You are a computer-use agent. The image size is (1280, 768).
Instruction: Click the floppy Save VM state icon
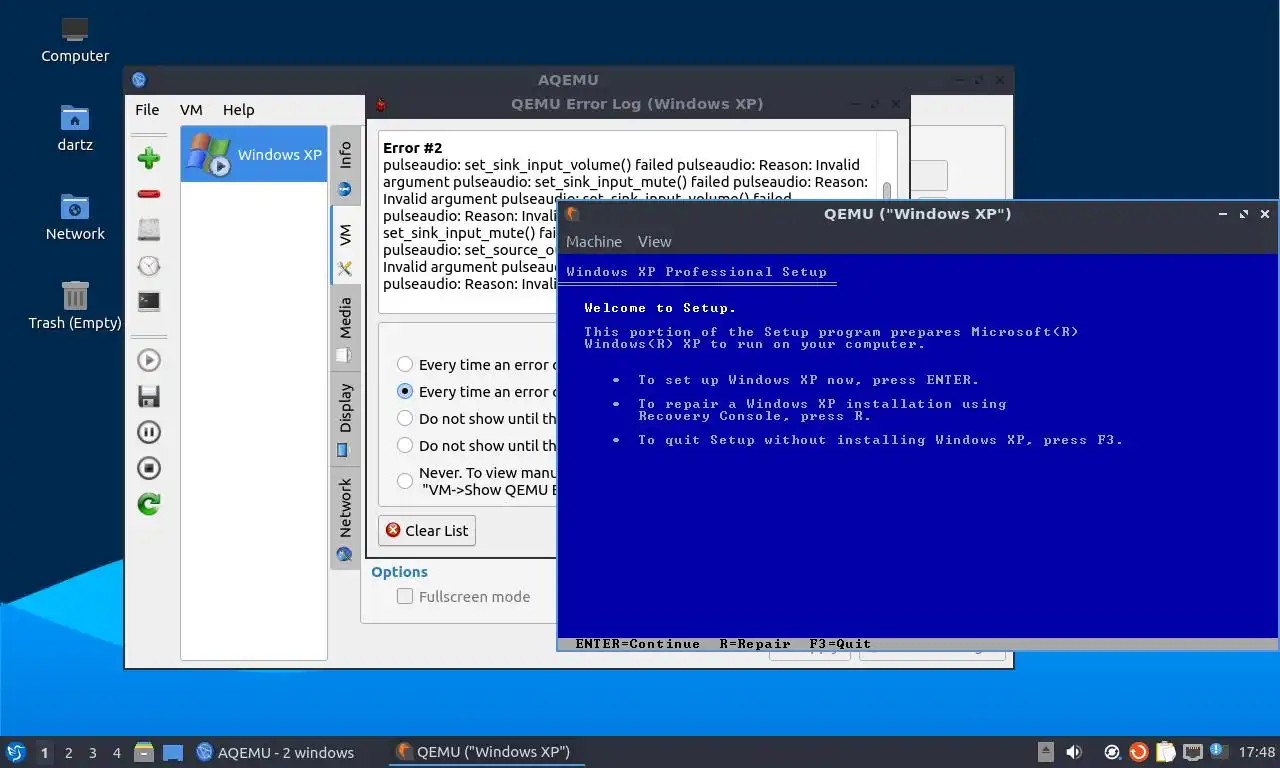149,396
